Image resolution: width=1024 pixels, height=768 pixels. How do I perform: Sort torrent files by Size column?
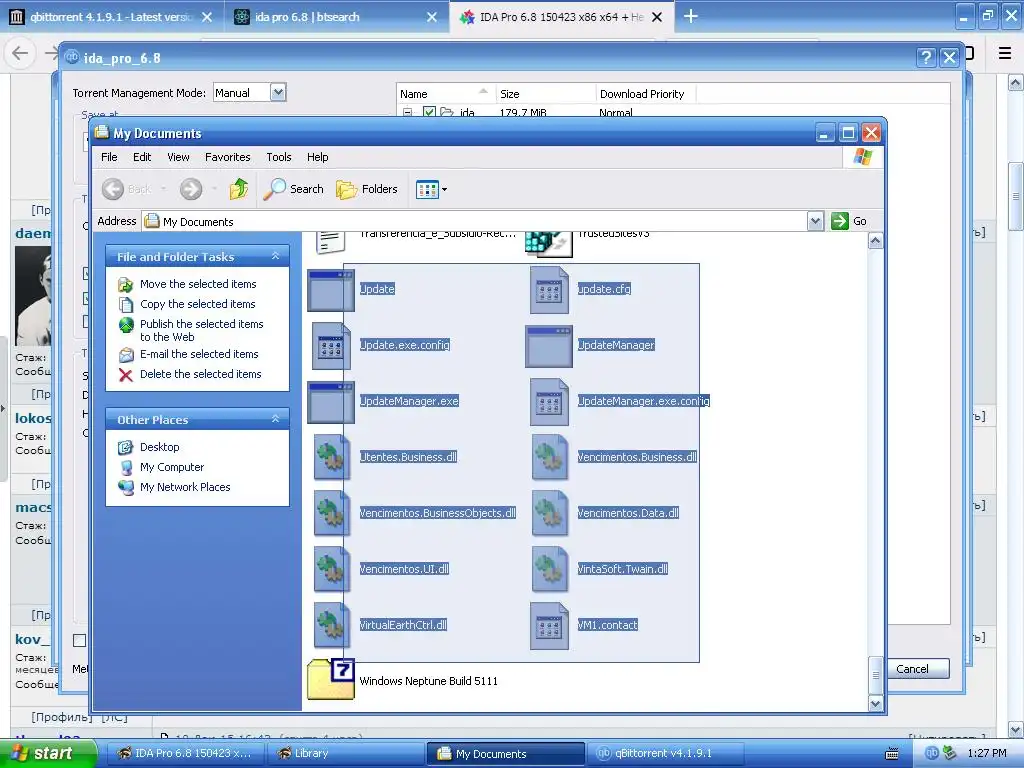point(545,94)
